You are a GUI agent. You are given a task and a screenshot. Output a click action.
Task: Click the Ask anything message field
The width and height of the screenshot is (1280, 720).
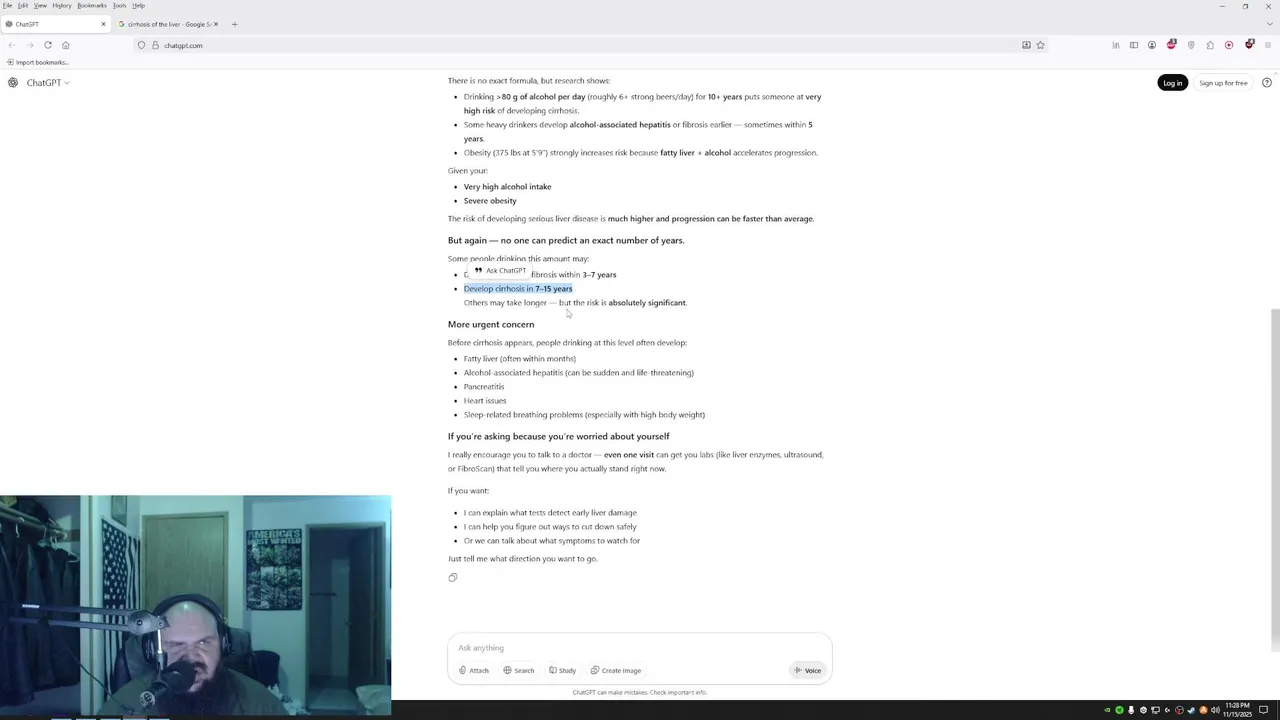(x=640, y=648)
